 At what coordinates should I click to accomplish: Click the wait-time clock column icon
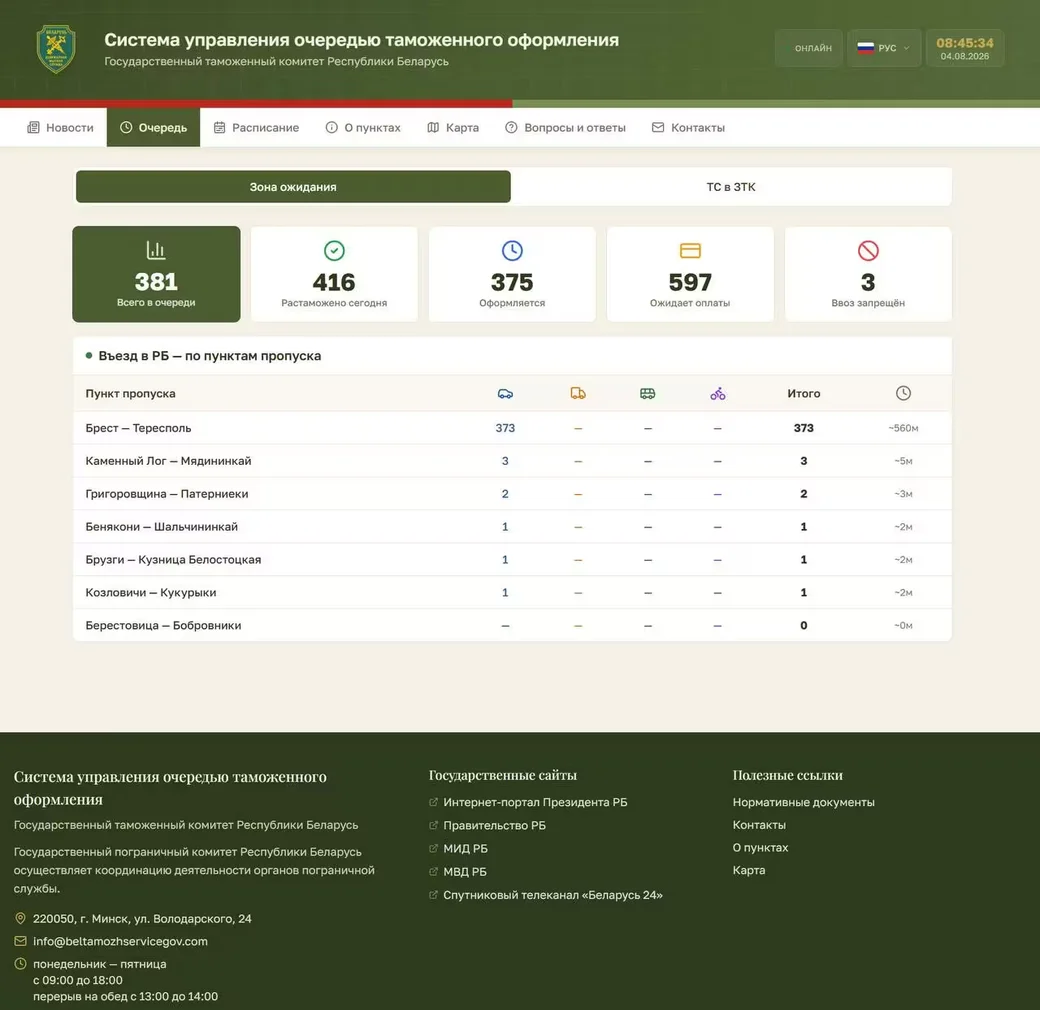(903, 393)
